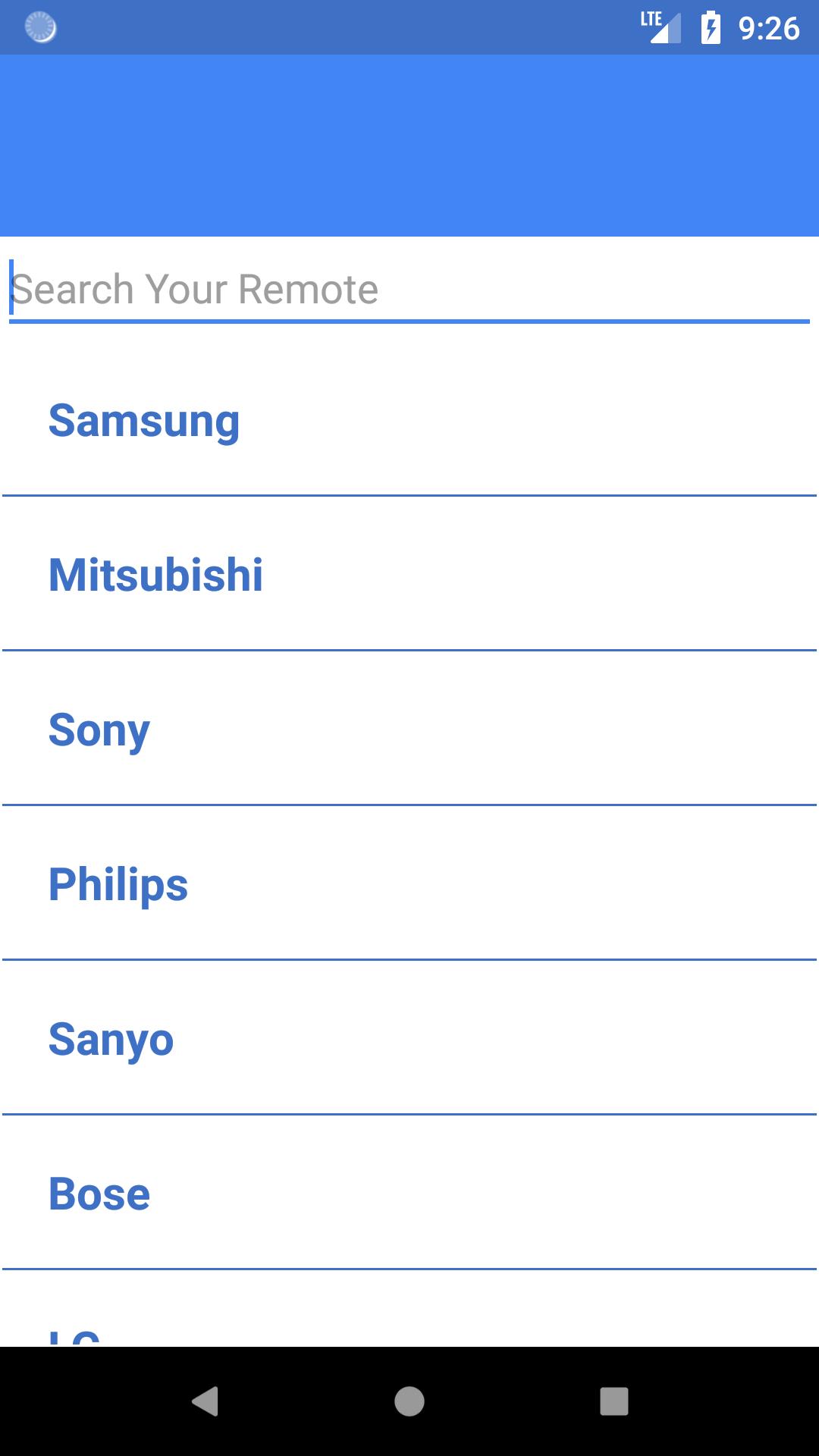The width and height of the screenshot is (819, 1456).
Task: Click the divider between Sony and Philips
Action: click(409, 805)
